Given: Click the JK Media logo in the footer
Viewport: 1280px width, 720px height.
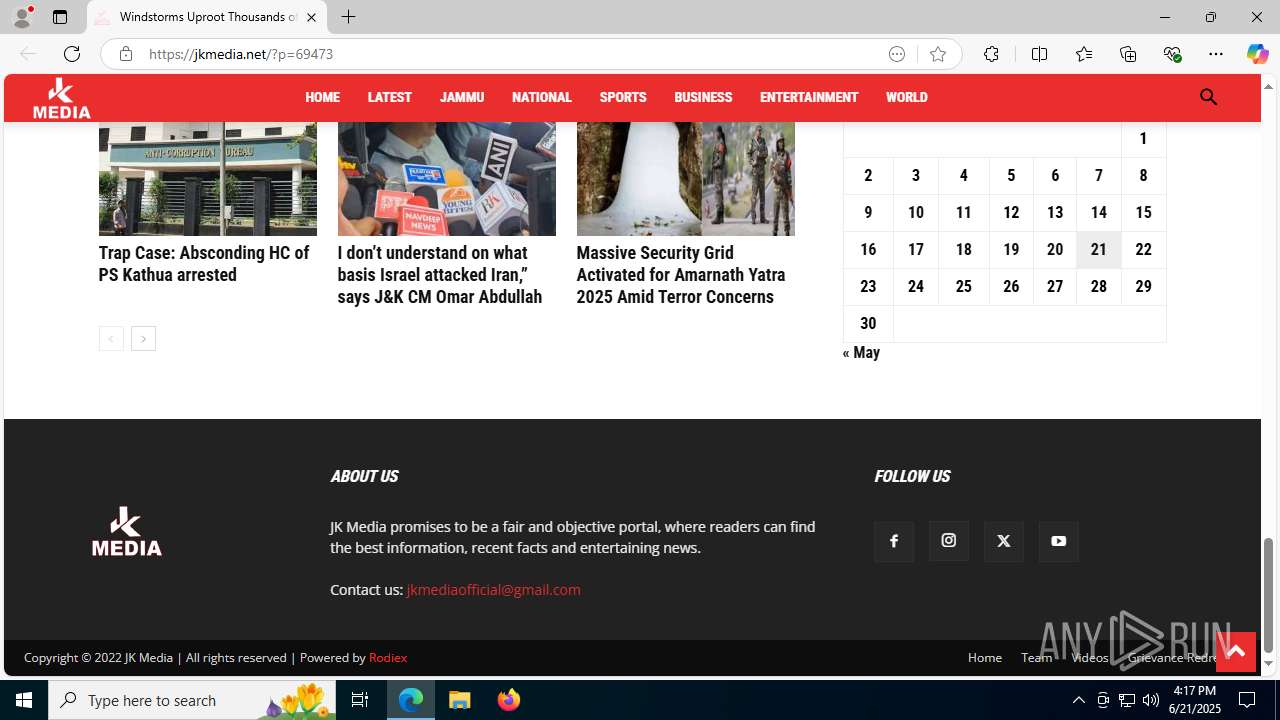Looking at the screenshot, I should coord(127,531).
